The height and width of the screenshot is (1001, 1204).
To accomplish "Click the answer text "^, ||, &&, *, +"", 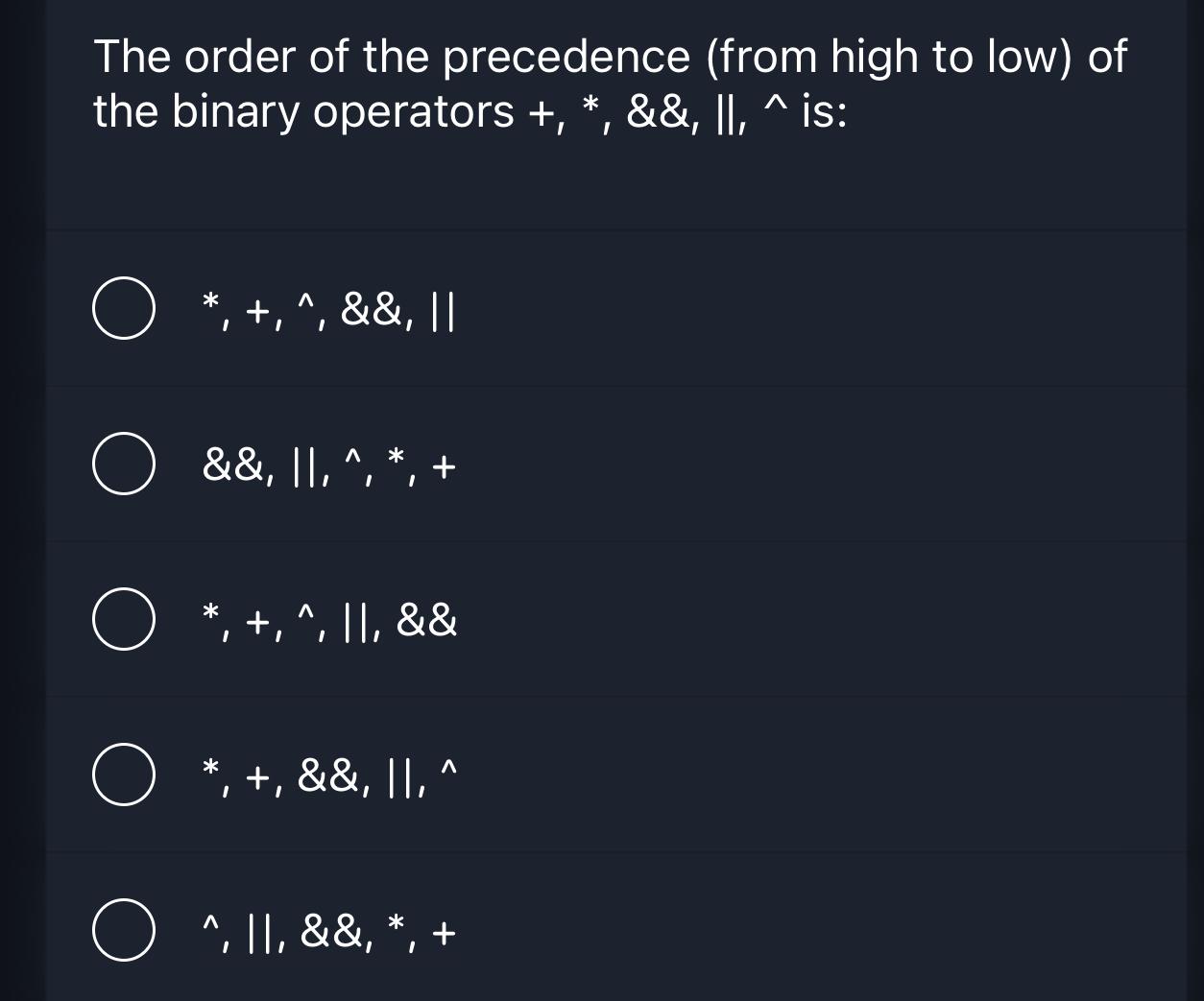I will coord(326,930).
